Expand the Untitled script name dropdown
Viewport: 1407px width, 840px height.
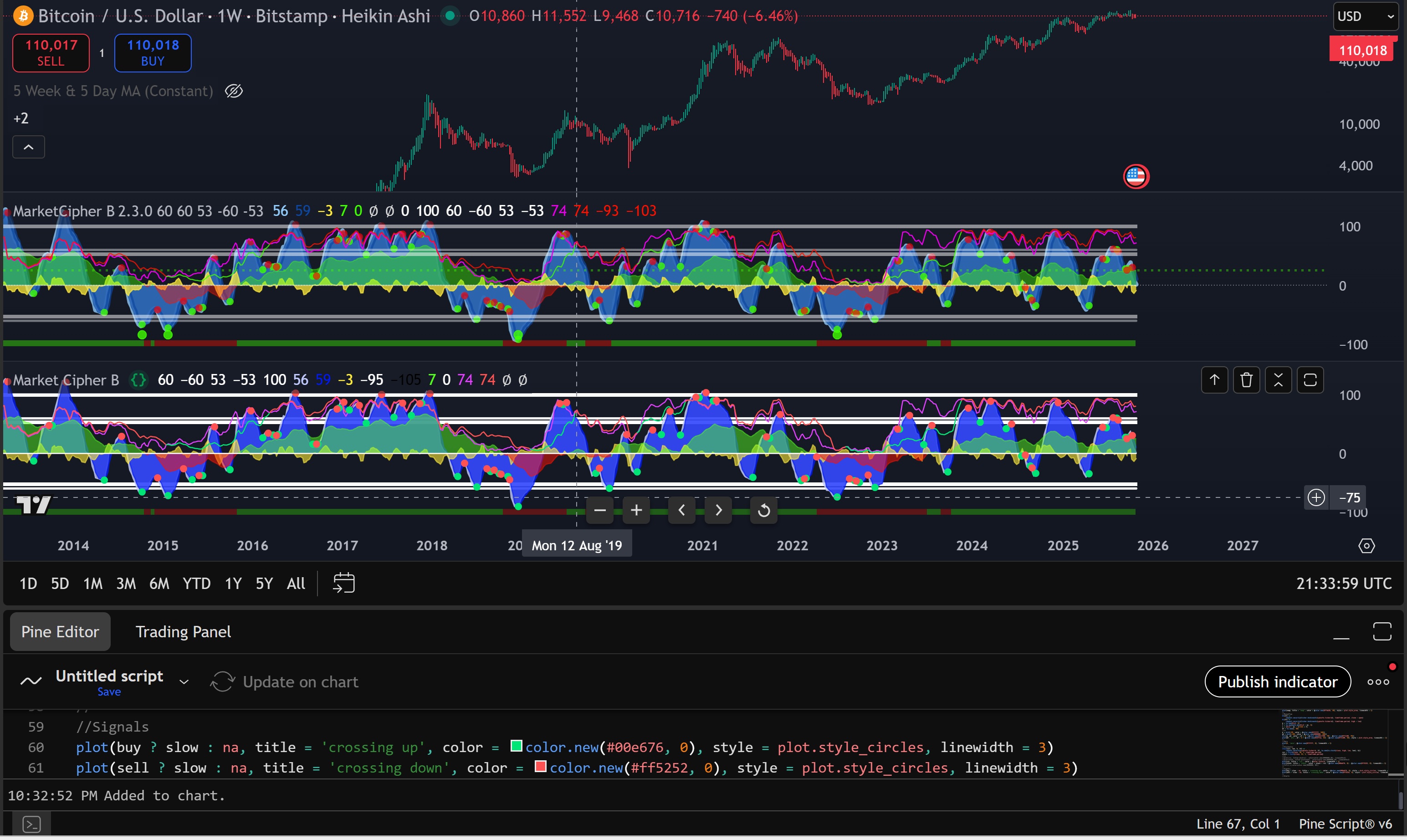pyautogui.click(x=184, y=682)
